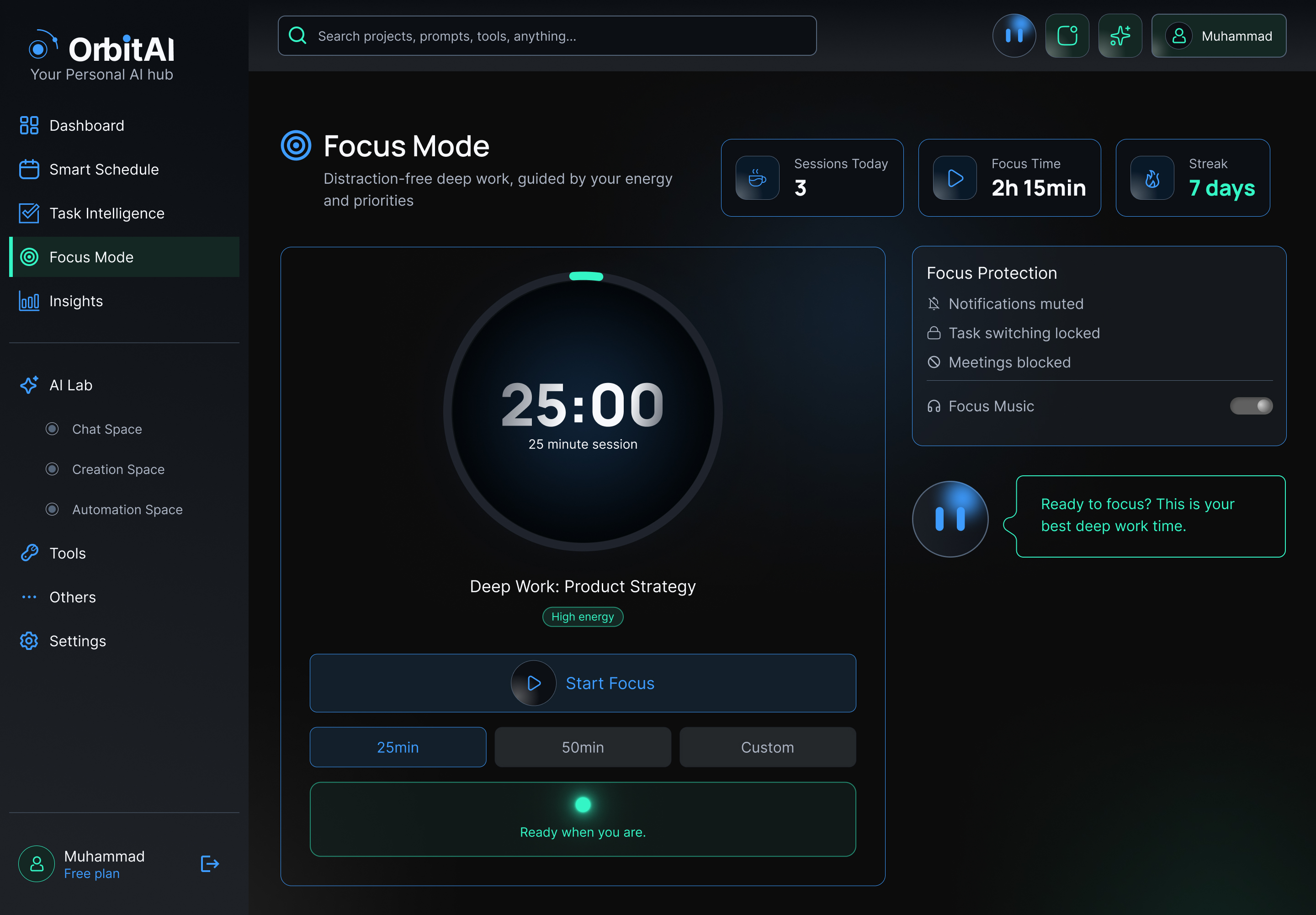Click the green timer progress ring handle
This screenshot has width=1316, height=915.
586,277
